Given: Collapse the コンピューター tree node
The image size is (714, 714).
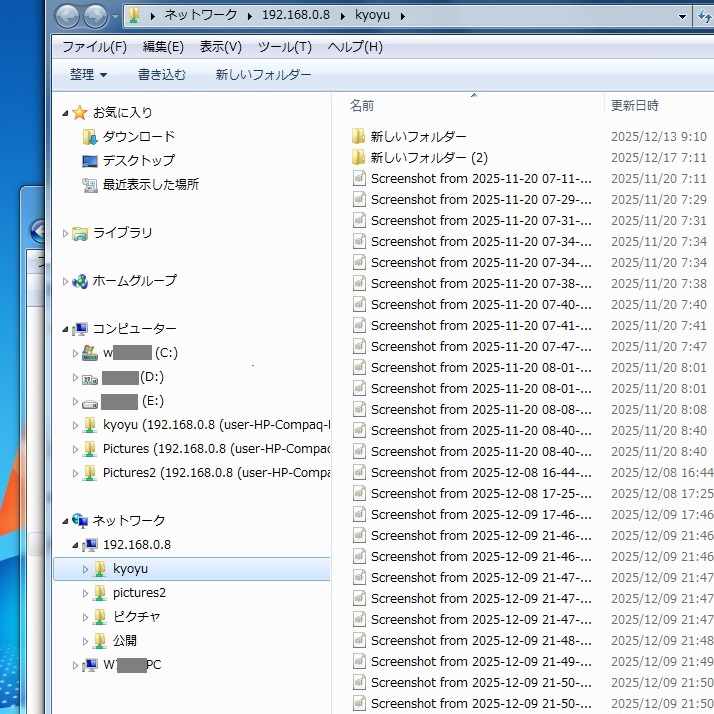Looking at the screenshot, I should (66, 329).
